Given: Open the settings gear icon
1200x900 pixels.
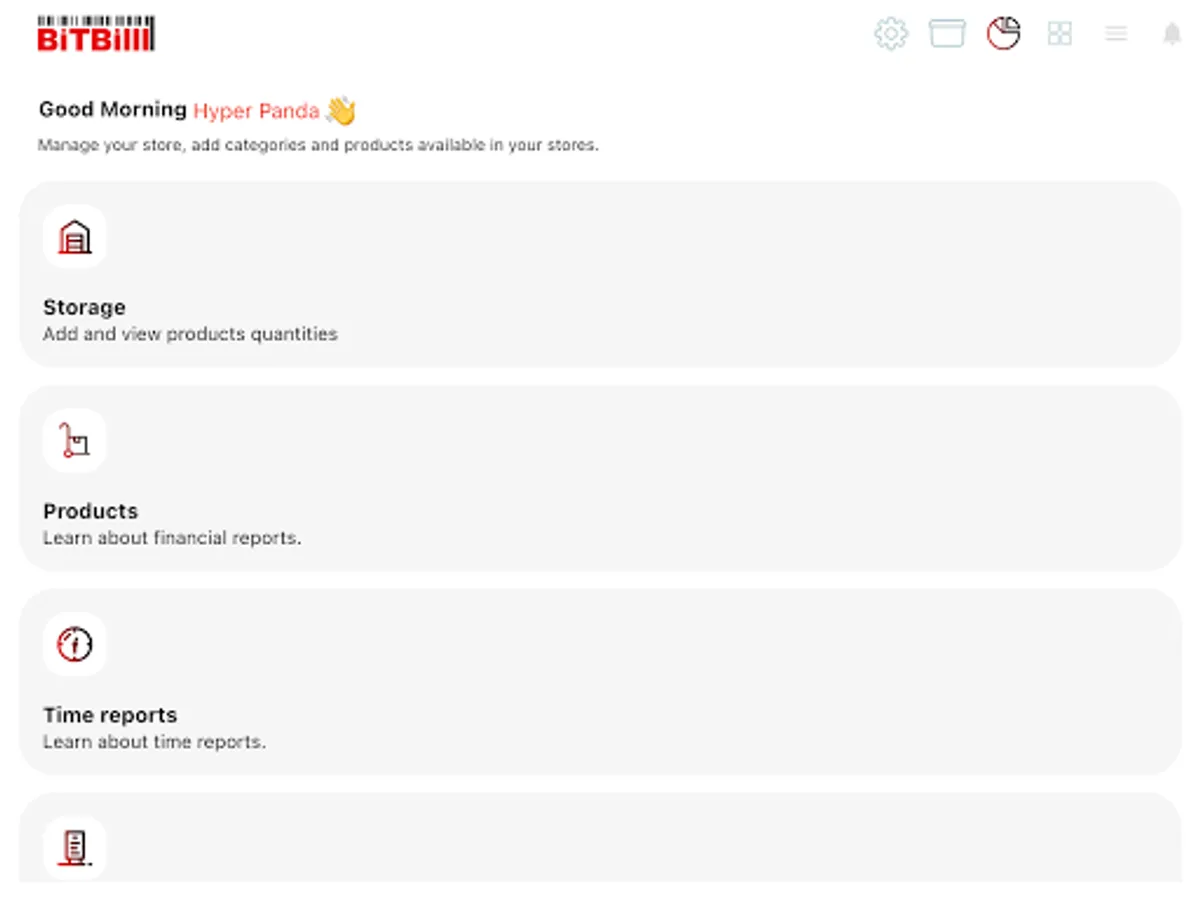Looking at the screenshot, I should coord(890,34).
